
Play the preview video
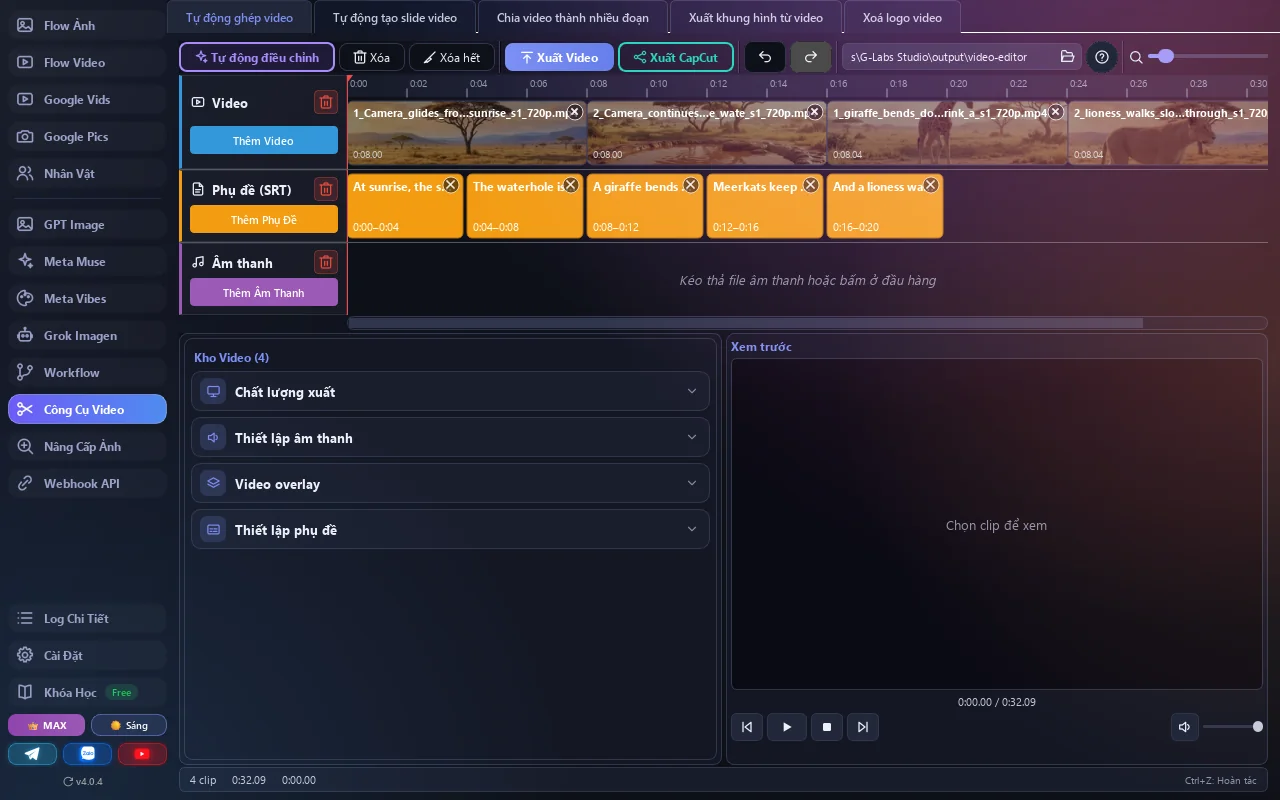[x=787, y=727]
